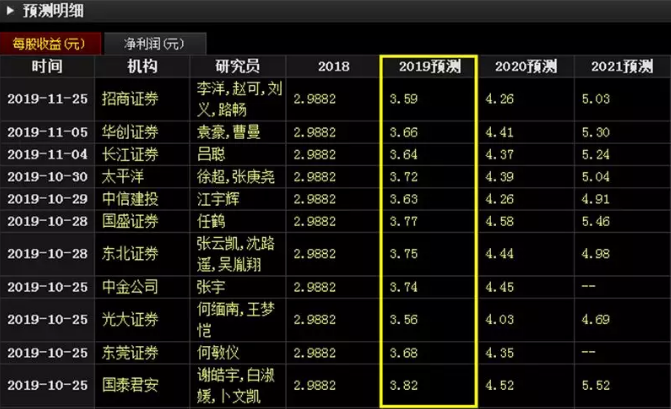The height and width of the screenshot is (409, 671).
Task: Click the 研究员 column header
Action: click(238, 66)
